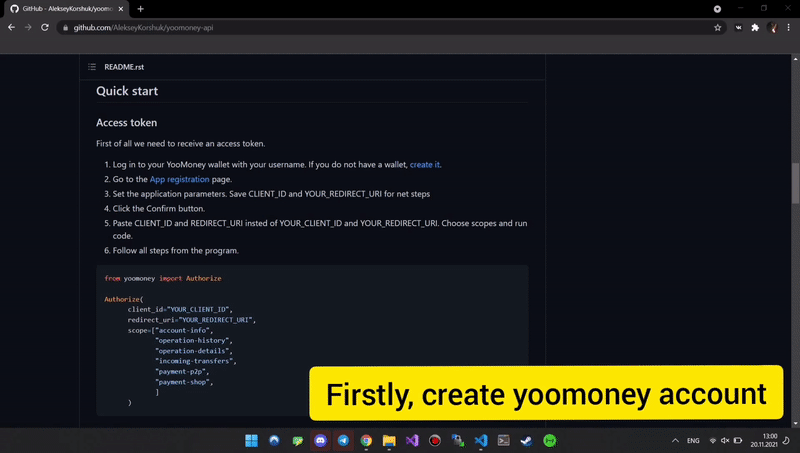Click 'Follow all steps from the program.' text
Image resolution: width=800 pixels, height=453 pixels.
(176, 250)
